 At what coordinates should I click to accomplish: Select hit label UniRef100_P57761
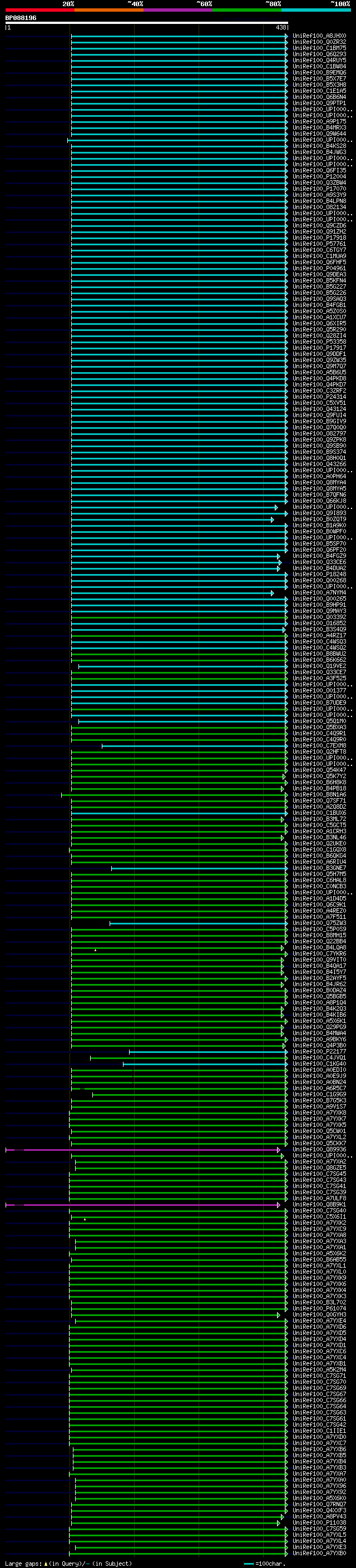319,244
